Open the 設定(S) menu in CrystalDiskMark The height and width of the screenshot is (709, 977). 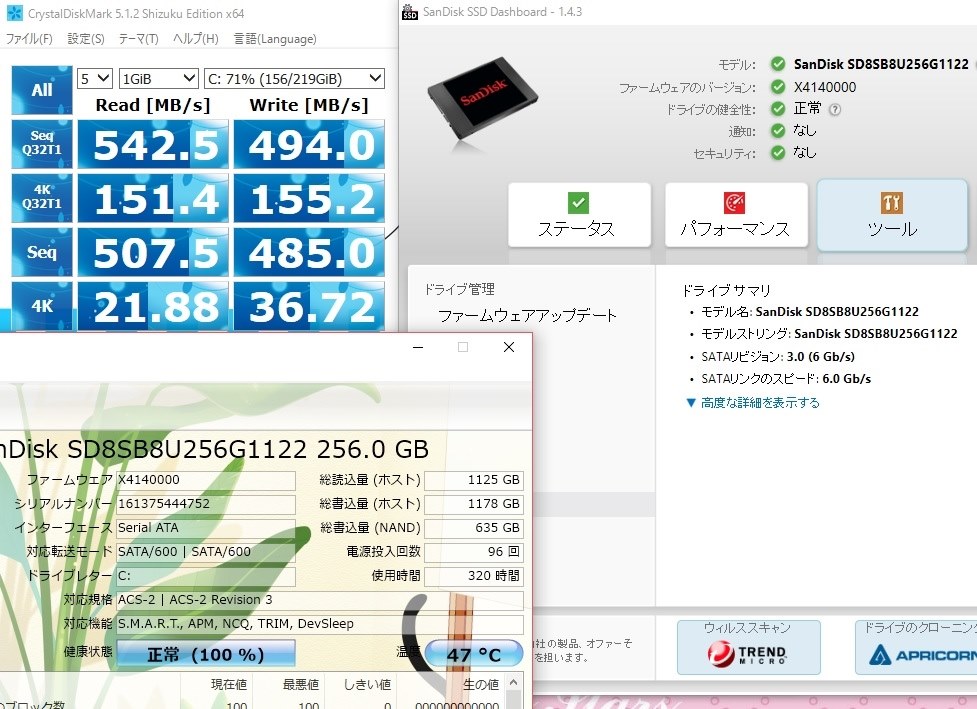86,39
